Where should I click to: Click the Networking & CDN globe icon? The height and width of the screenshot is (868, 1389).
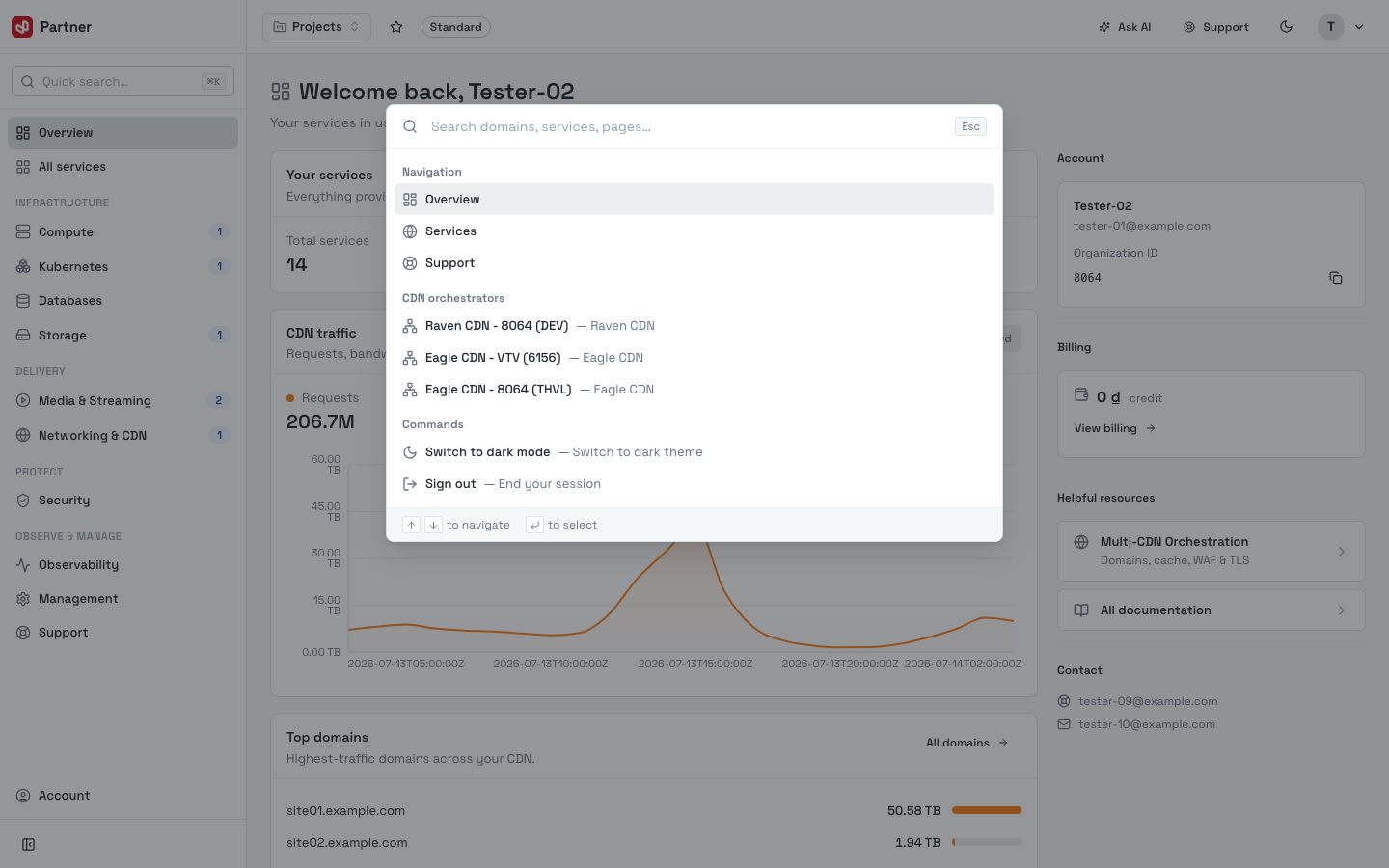pos(23,436)
